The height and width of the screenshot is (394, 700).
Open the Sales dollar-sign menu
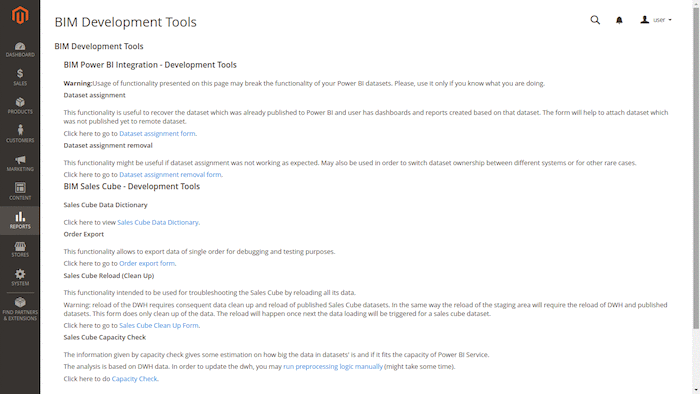20,77
